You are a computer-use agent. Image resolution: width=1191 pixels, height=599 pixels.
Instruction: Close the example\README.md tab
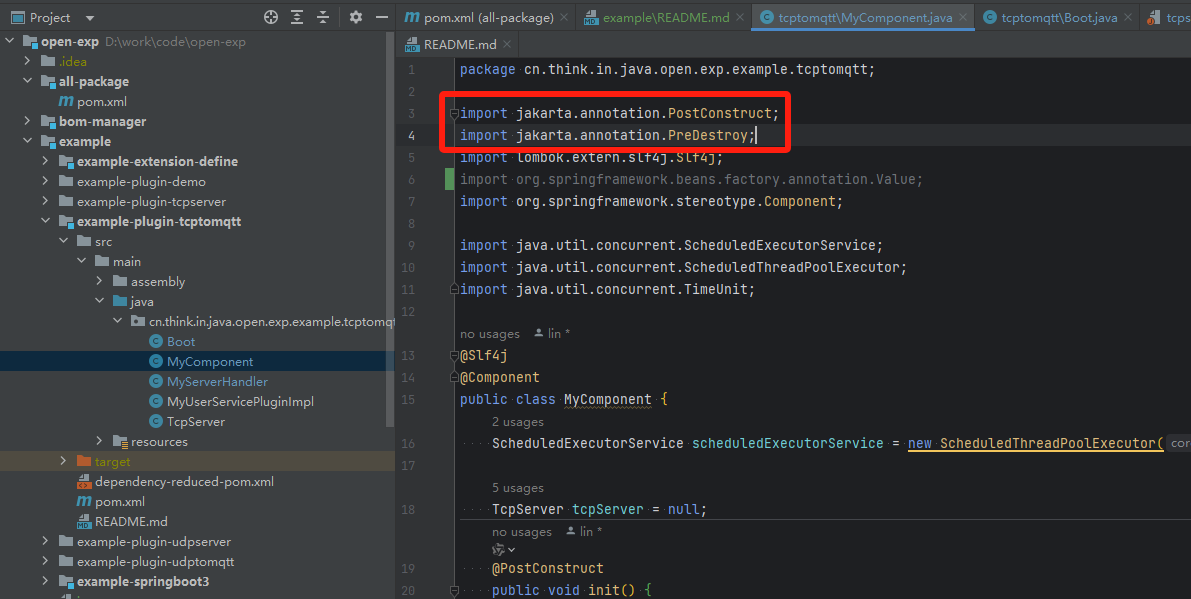point(740,17)
